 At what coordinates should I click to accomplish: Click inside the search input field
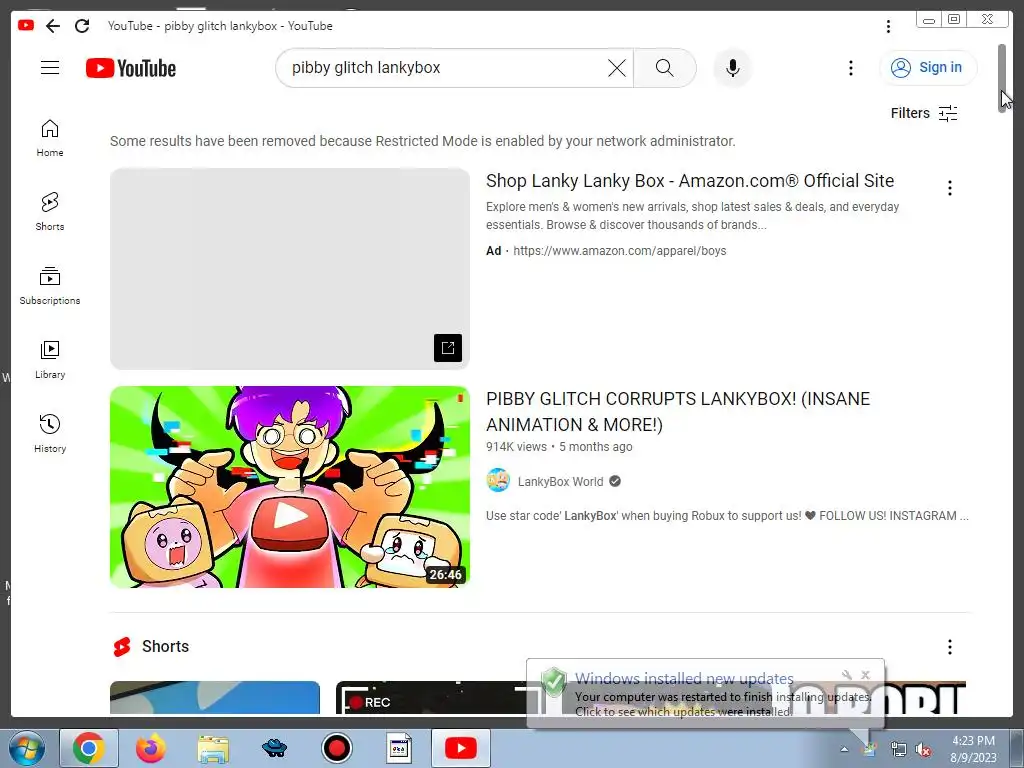coord(444,68)
